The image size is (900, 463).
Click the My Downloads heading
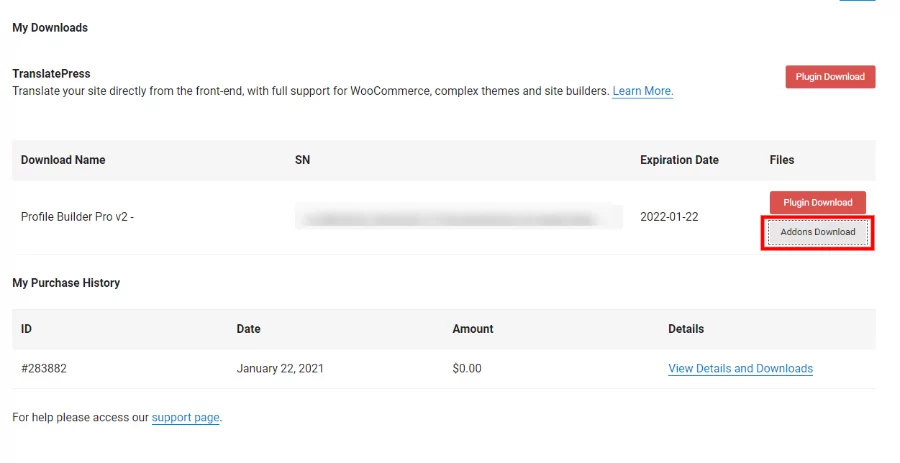pyautogui.click(x=50, y=28)
